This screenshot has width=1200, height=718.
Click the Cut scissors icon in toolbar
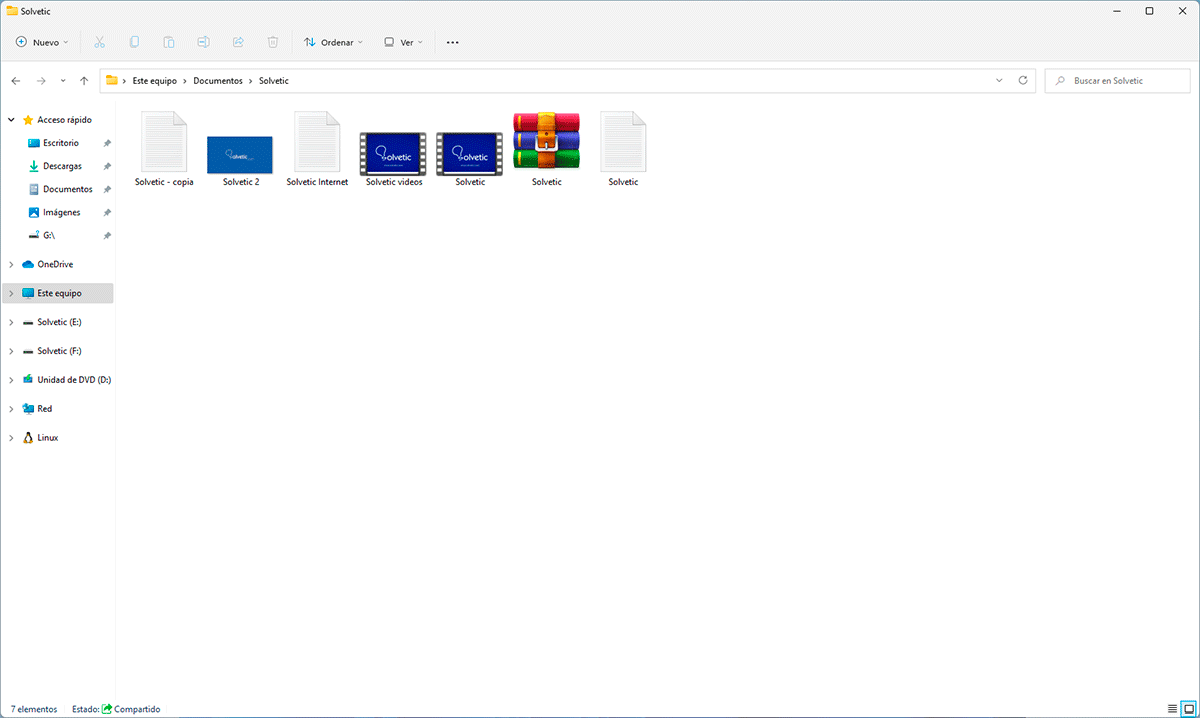[99, 42]
